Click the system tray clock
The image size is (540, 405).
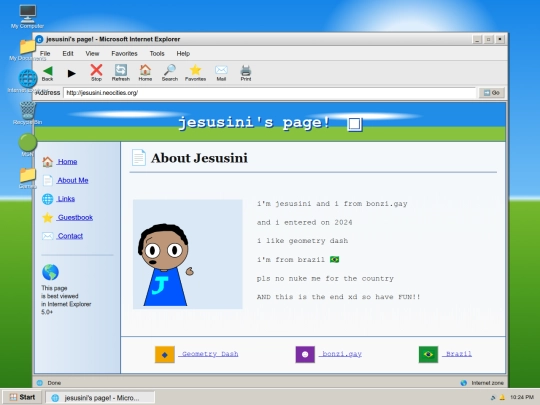click(x=522, y=397)
